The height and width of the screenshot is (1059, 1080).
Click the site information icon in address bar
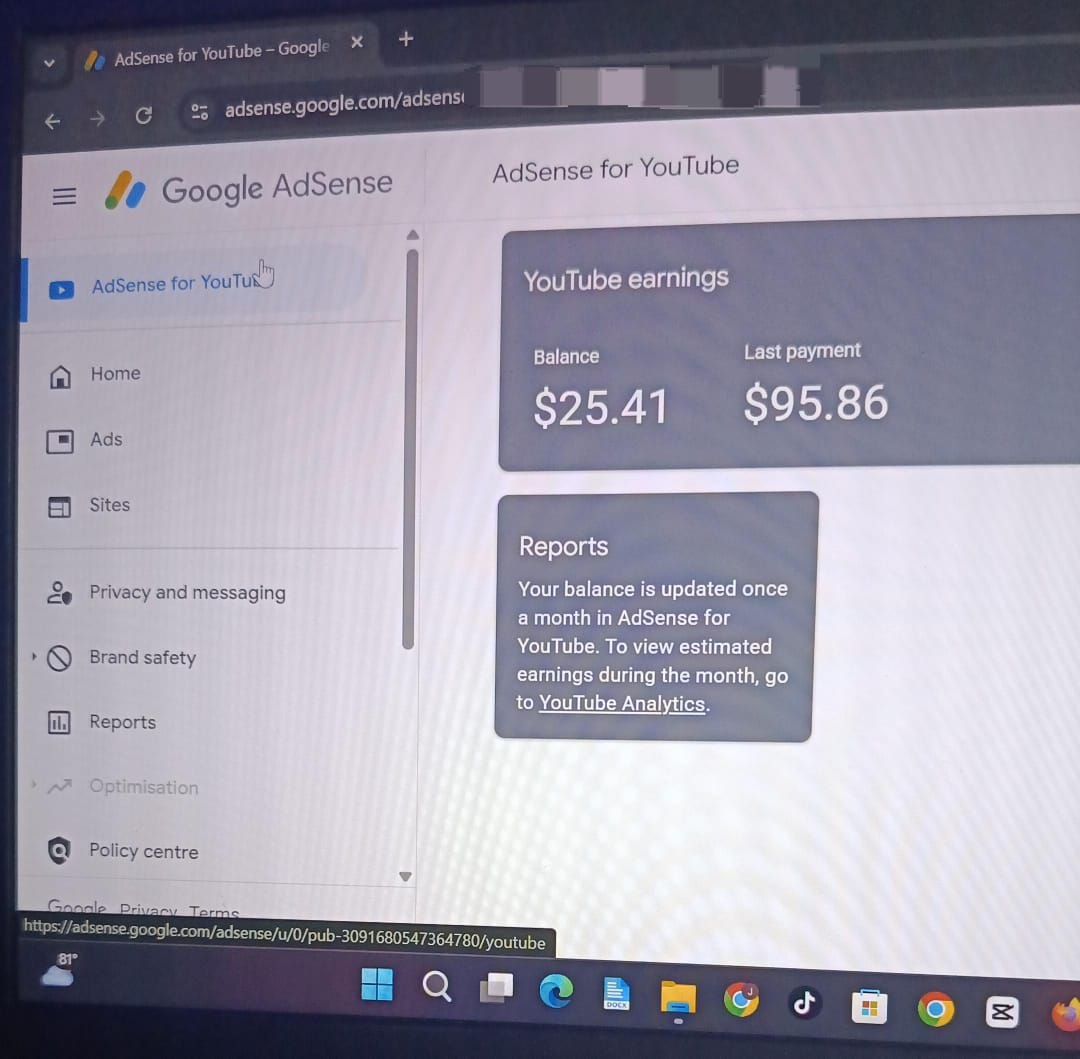(x=199, y=112)
